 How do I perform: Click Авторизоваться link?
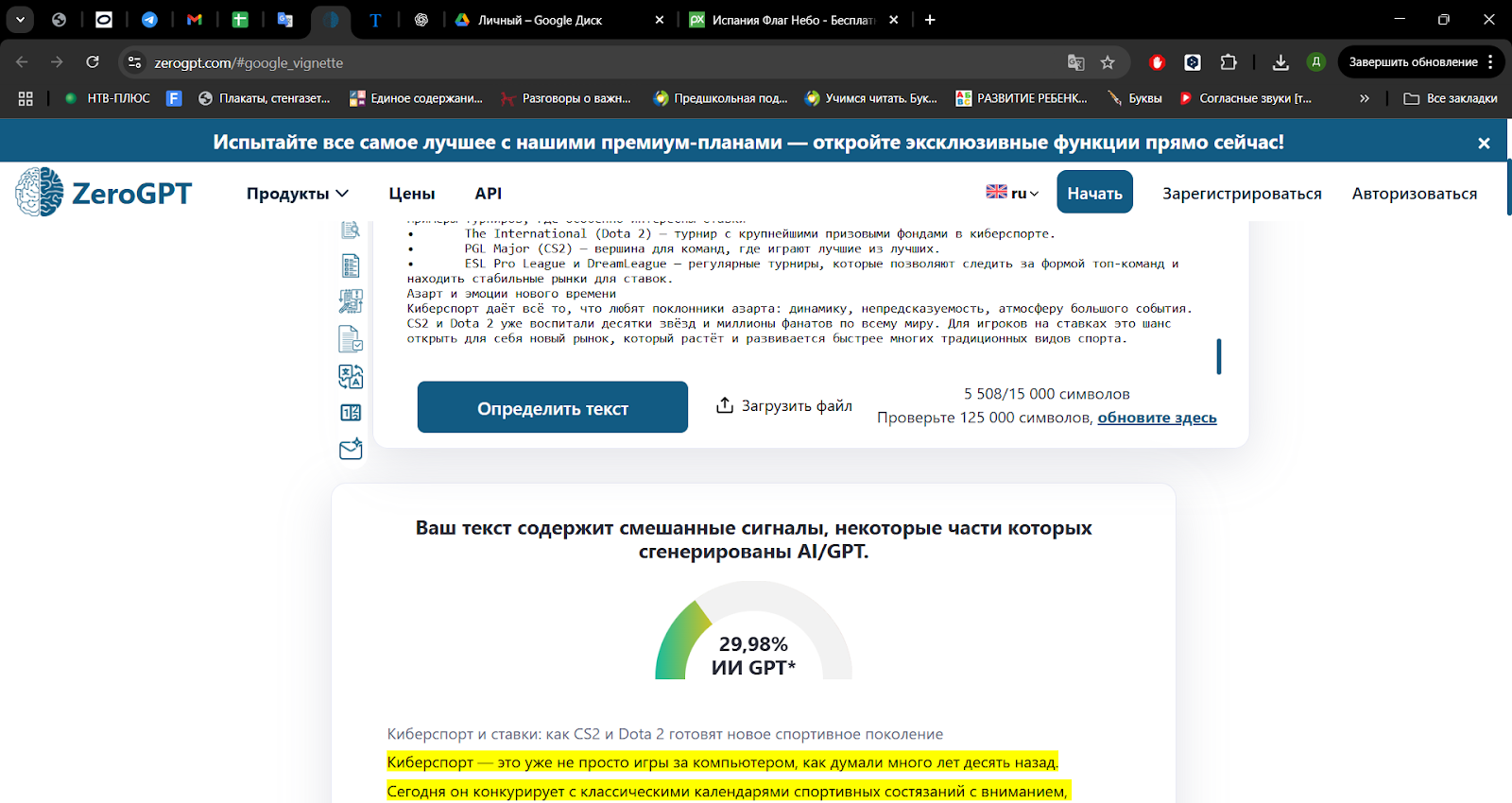click(1415, 193)
